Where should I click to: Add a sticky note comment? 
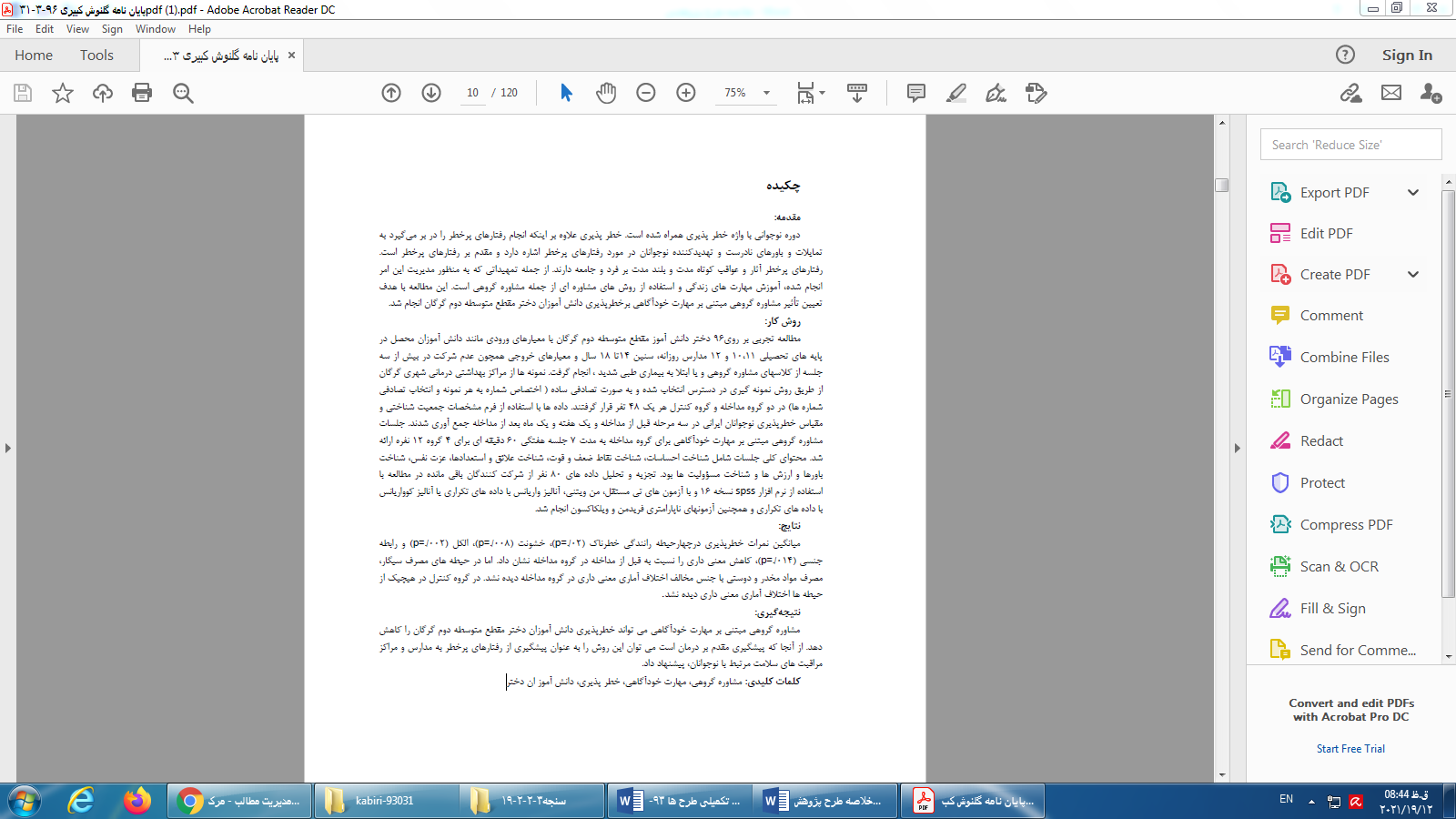point(916,93)
